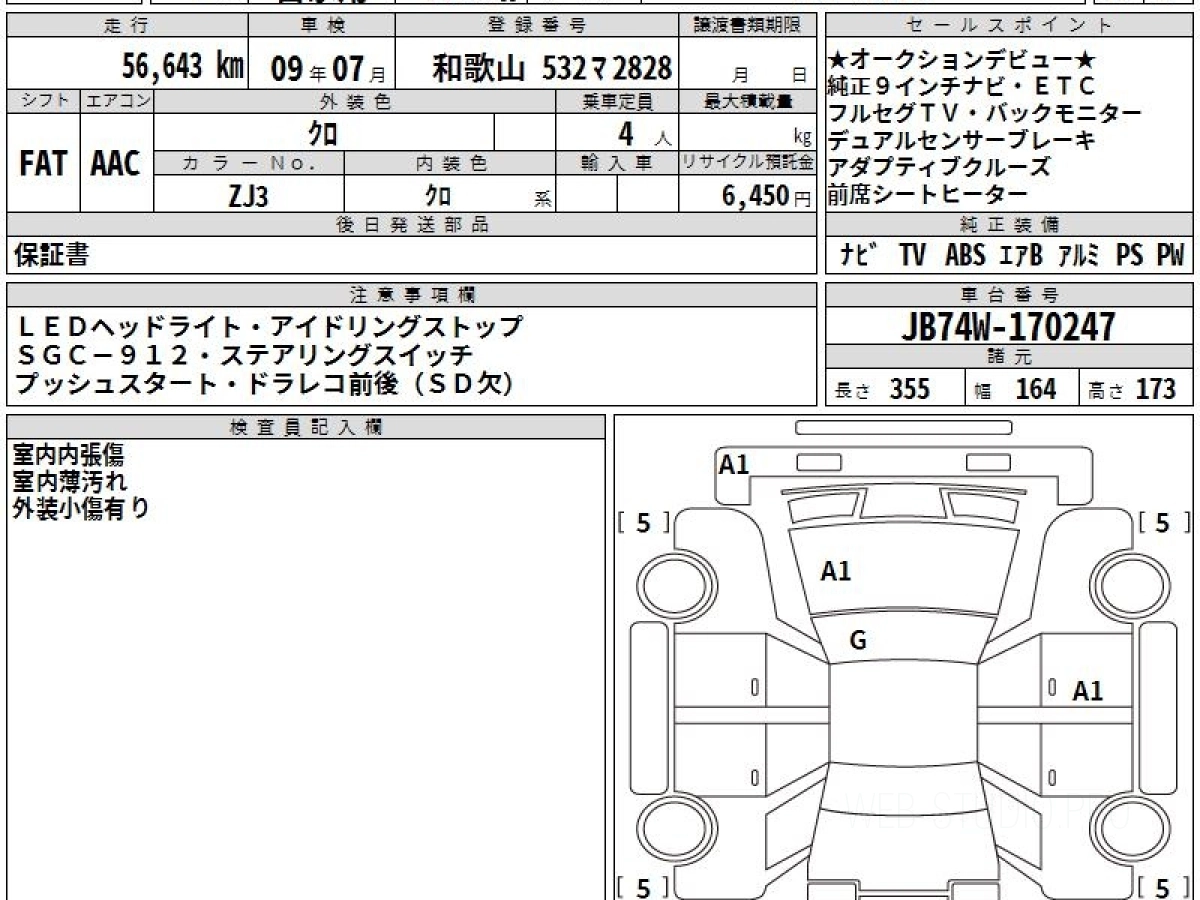Click the 乗車定員 header
The width and height of the screenshot is (1200, 900).
(x=617, y=101)
